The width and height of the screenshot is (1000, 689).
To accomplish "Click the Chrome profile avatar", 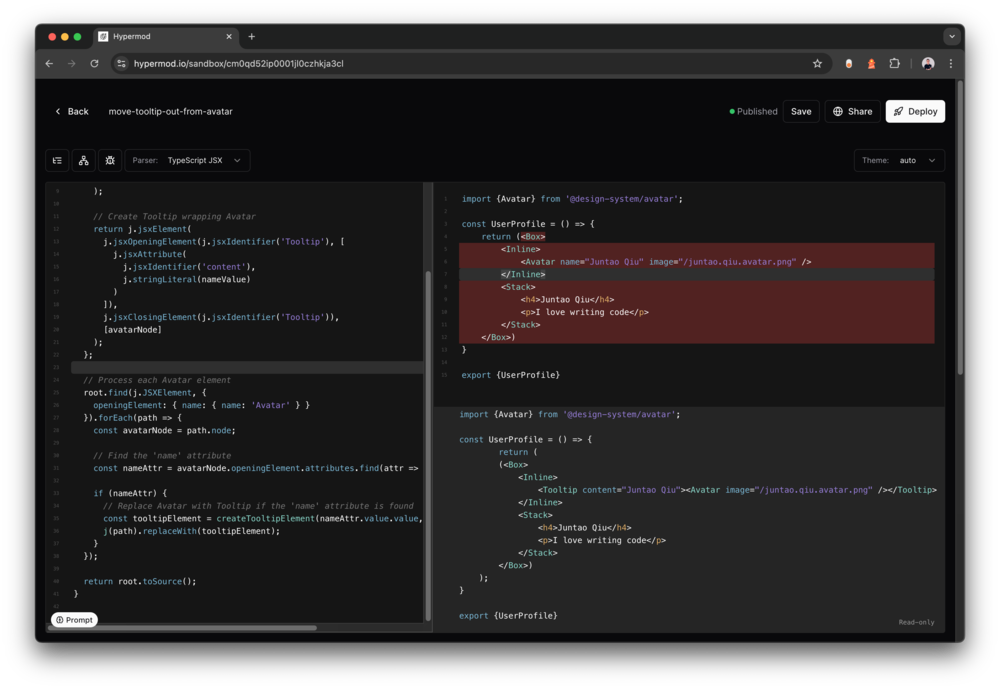I will pyautogui.click(x=928, y=64).
